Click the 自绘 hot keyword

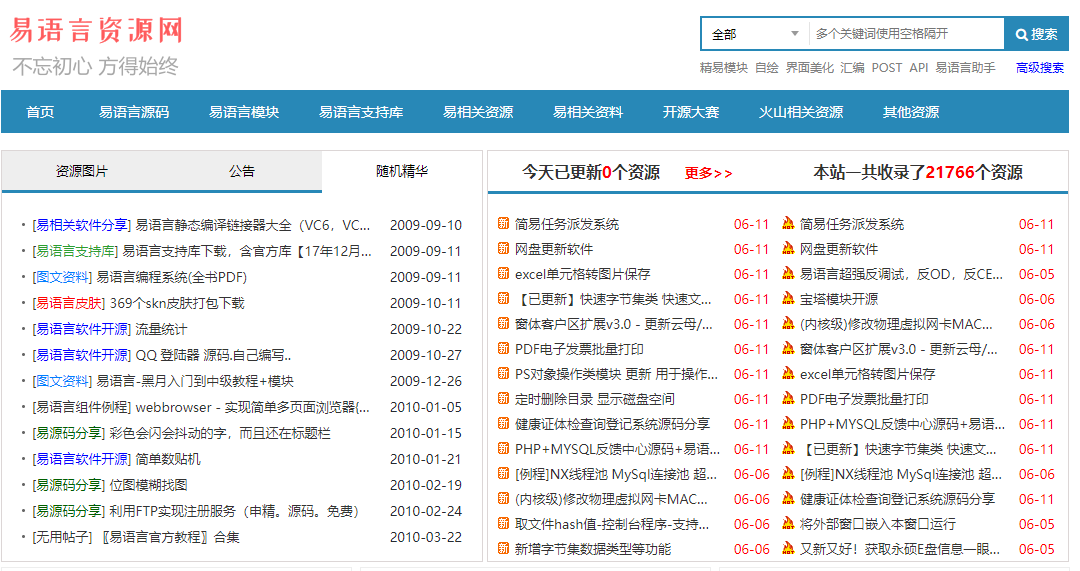tap(767, 68)
